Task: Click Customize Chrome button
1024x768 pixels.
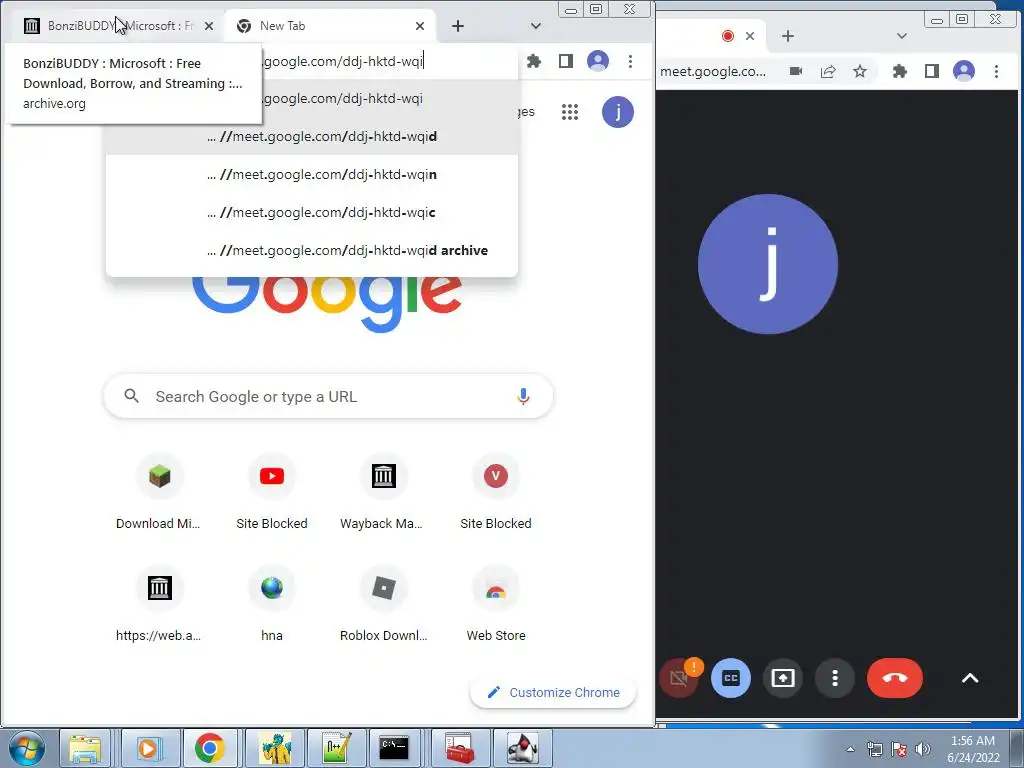Action: click(x=553, y=692)
